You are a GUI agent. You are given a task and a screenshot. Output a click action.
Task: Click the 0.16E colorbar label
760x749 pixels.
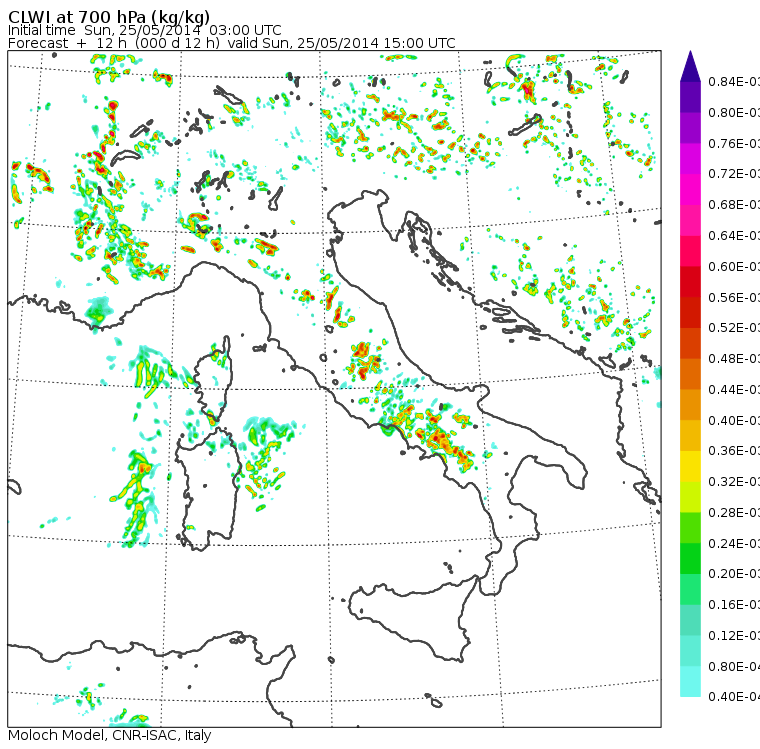(x=734, y=605)
